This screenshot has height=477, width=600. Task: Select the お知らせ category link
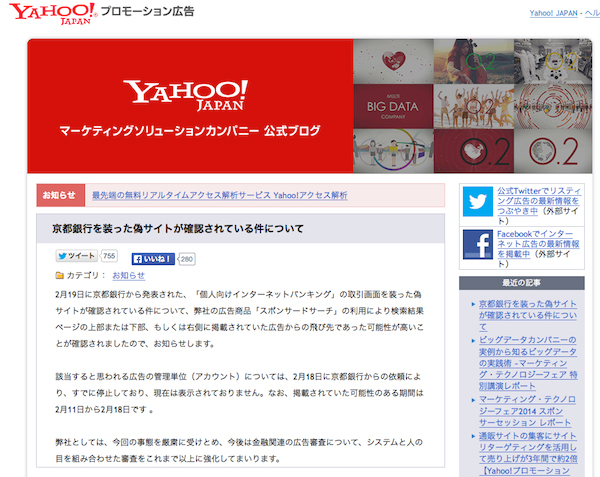coord(128,276)
